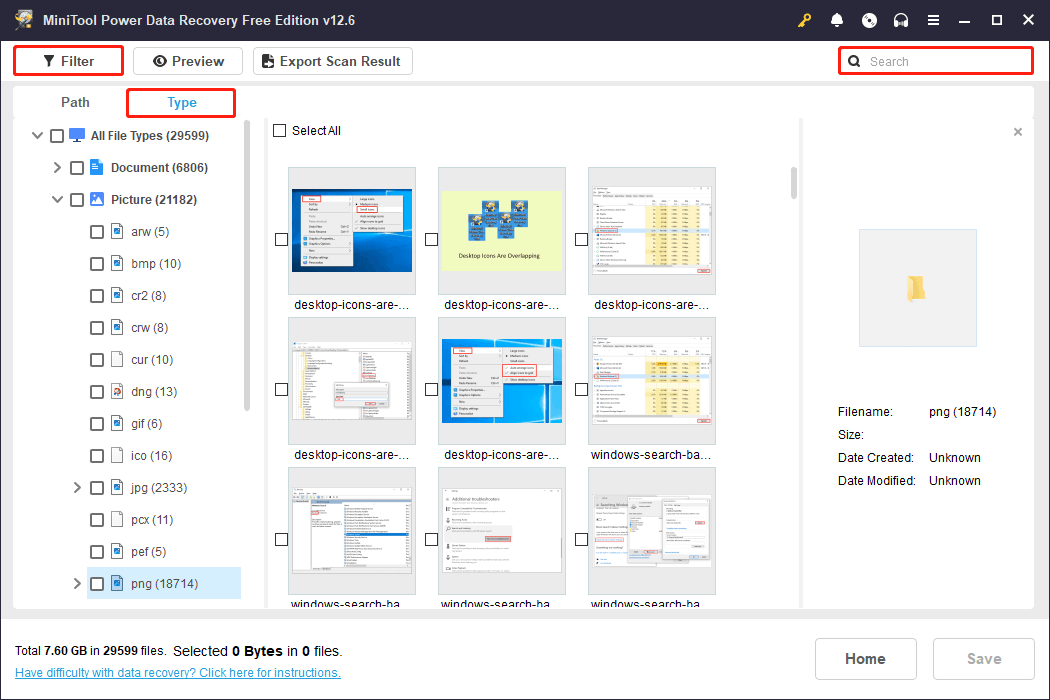Click the headset customer support icon

point(901,19)
